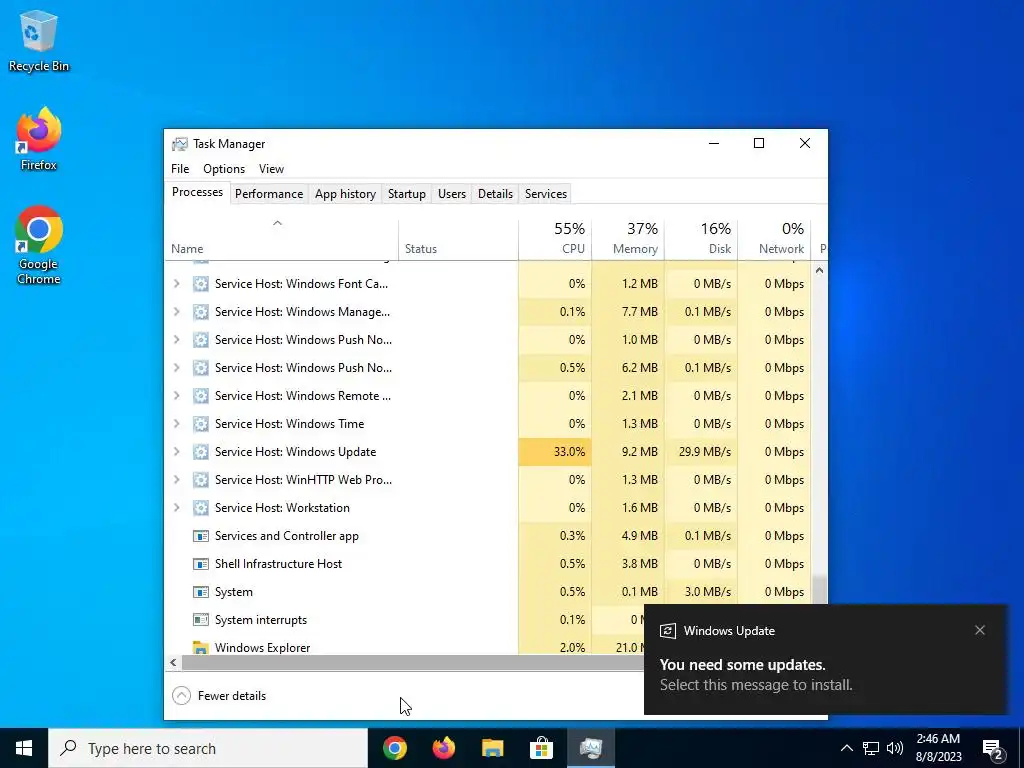Viewport: 1024px width, 768px height.
Task: Click the horizontal scrollbar left arrow
Action: coord(173,662)
